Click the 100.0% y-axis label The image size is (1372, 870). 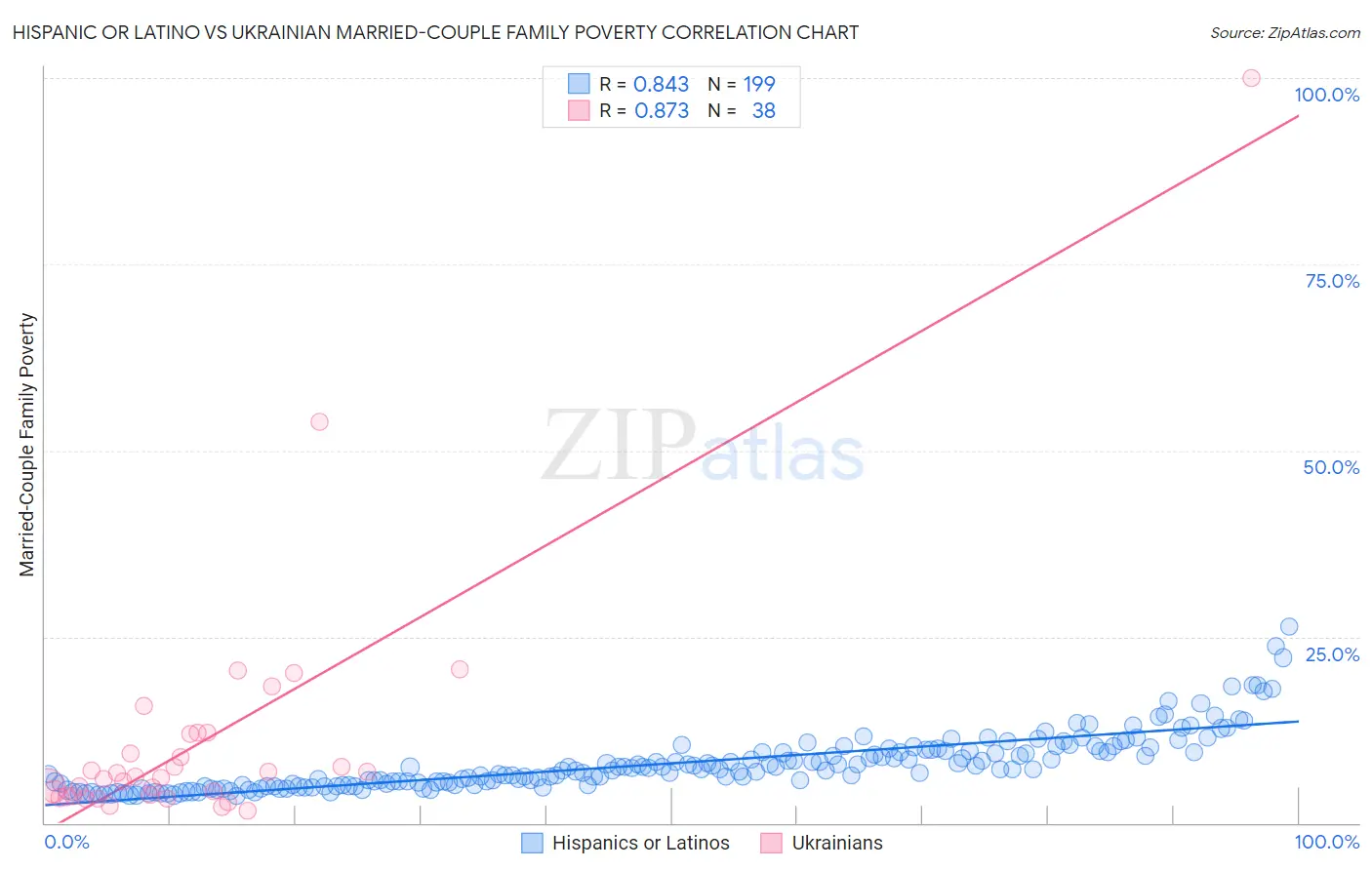pos(1327,95)
